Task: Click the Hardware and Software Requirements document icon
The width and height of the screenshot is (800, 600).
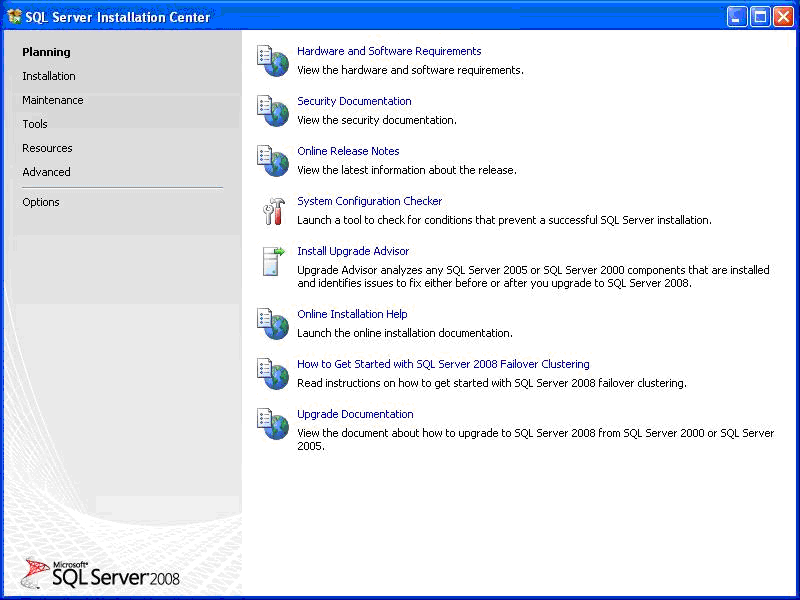Action: (x=272, y=60)
